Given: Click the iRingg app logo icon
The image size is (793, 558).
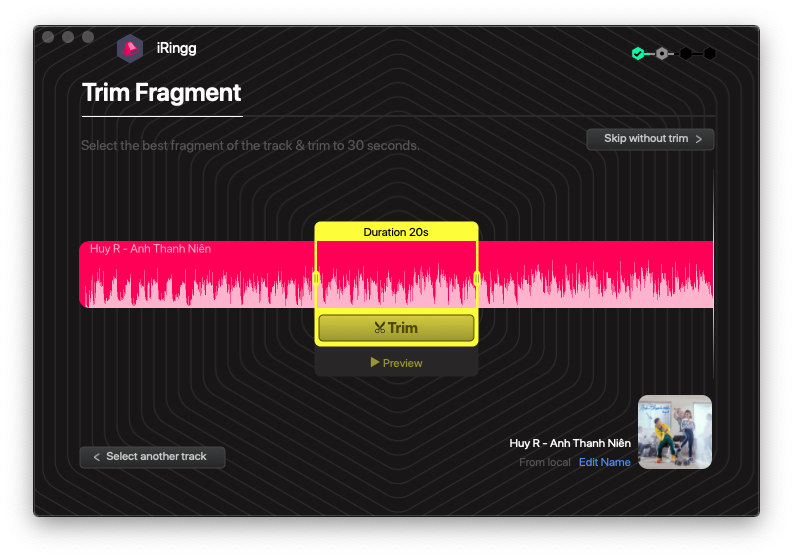Looking at the screenshot, I should click(x=130, y=47).
